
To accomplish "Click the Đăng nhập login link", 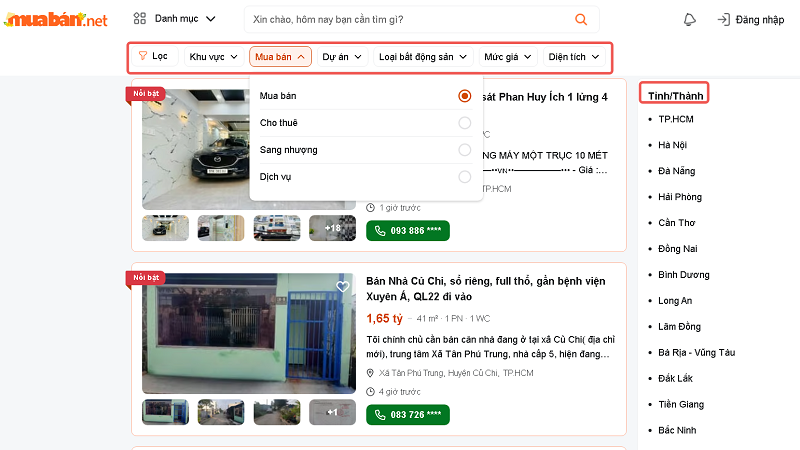I will pyautogui.click(x=759, y=20).
